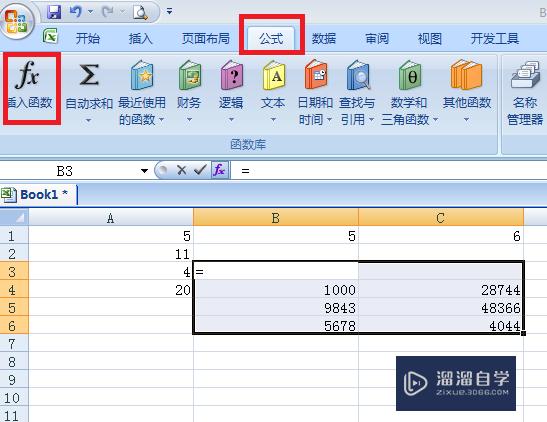Select row 7 header

14,344
